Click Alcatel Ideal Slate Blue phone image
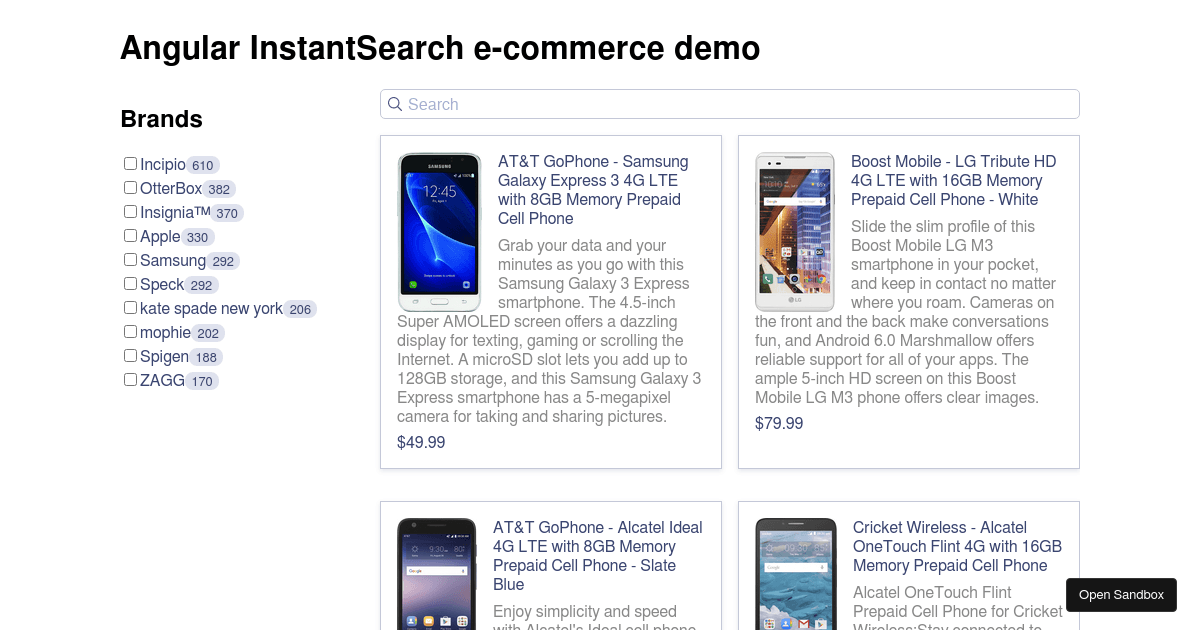 pos(436,574)
